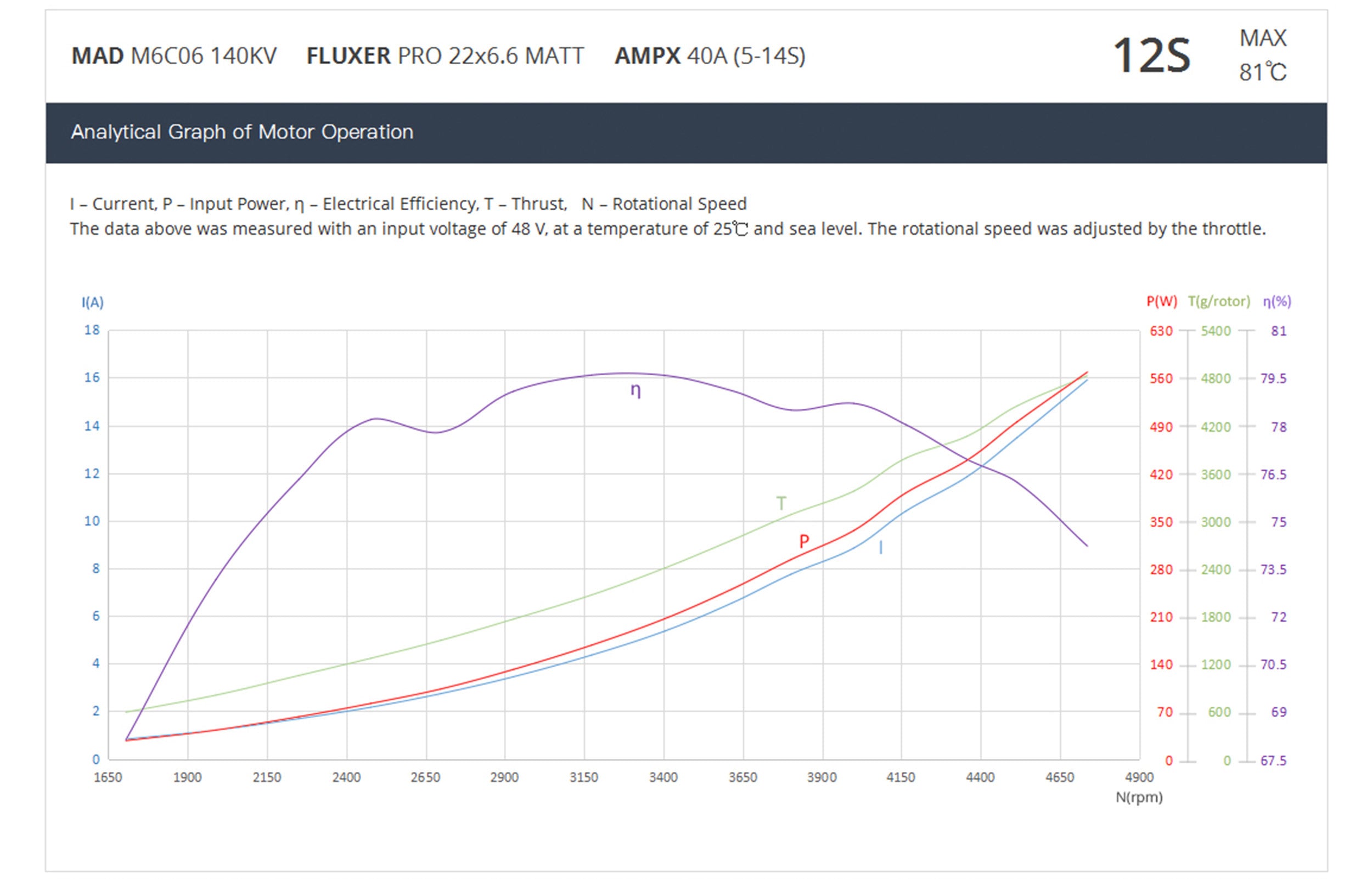Click the FLUXER PRO 22x6.6 MATT text
Viewport: 1372px width, 879px height.
(445, 56)
